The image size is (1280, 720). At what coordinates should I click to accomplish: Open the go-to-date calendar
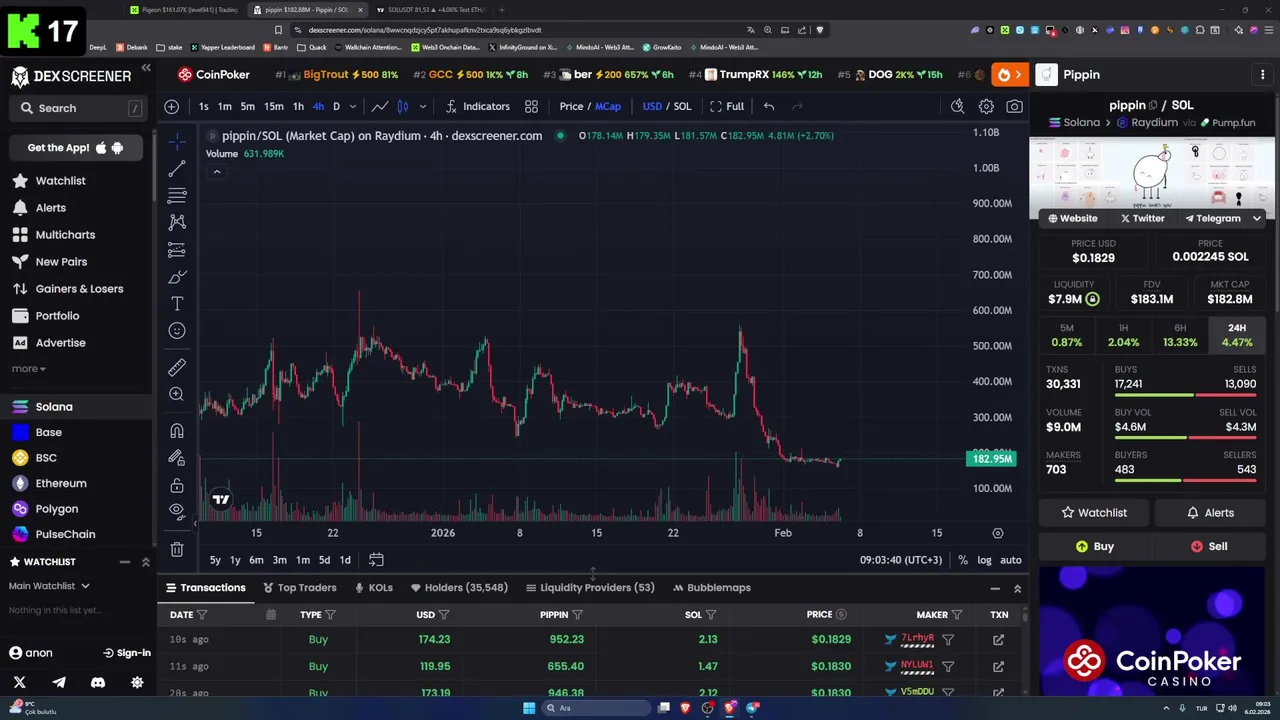coord(376,560)
